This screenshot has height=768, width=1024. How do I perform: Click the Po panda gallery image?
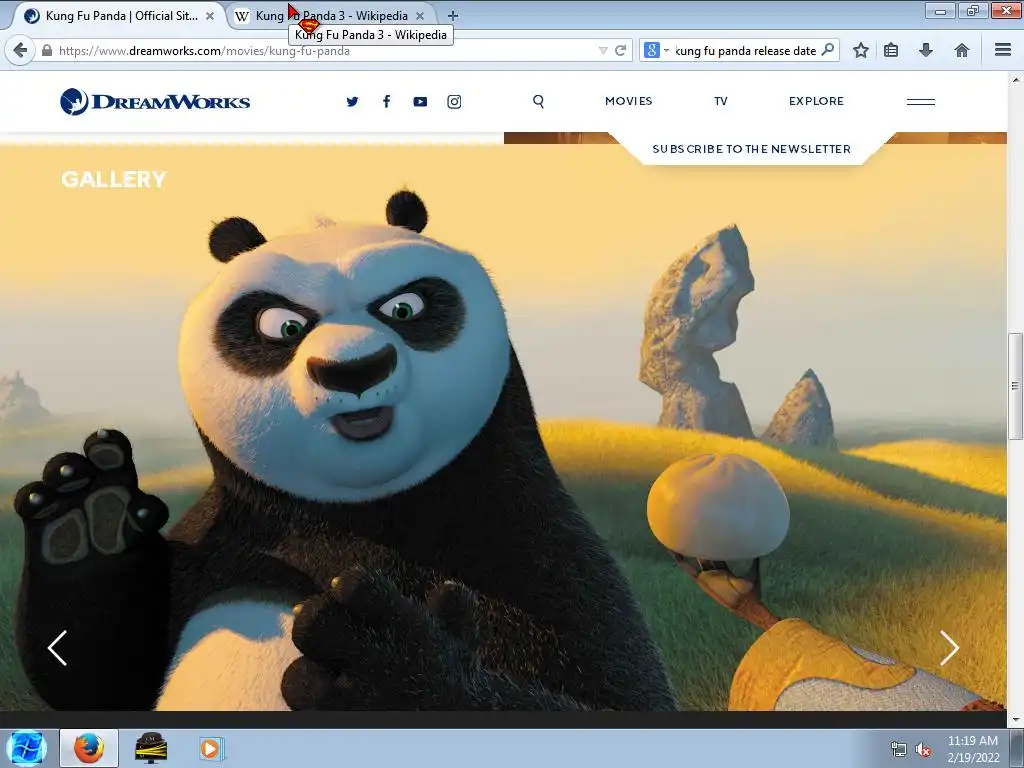(503, 428)
